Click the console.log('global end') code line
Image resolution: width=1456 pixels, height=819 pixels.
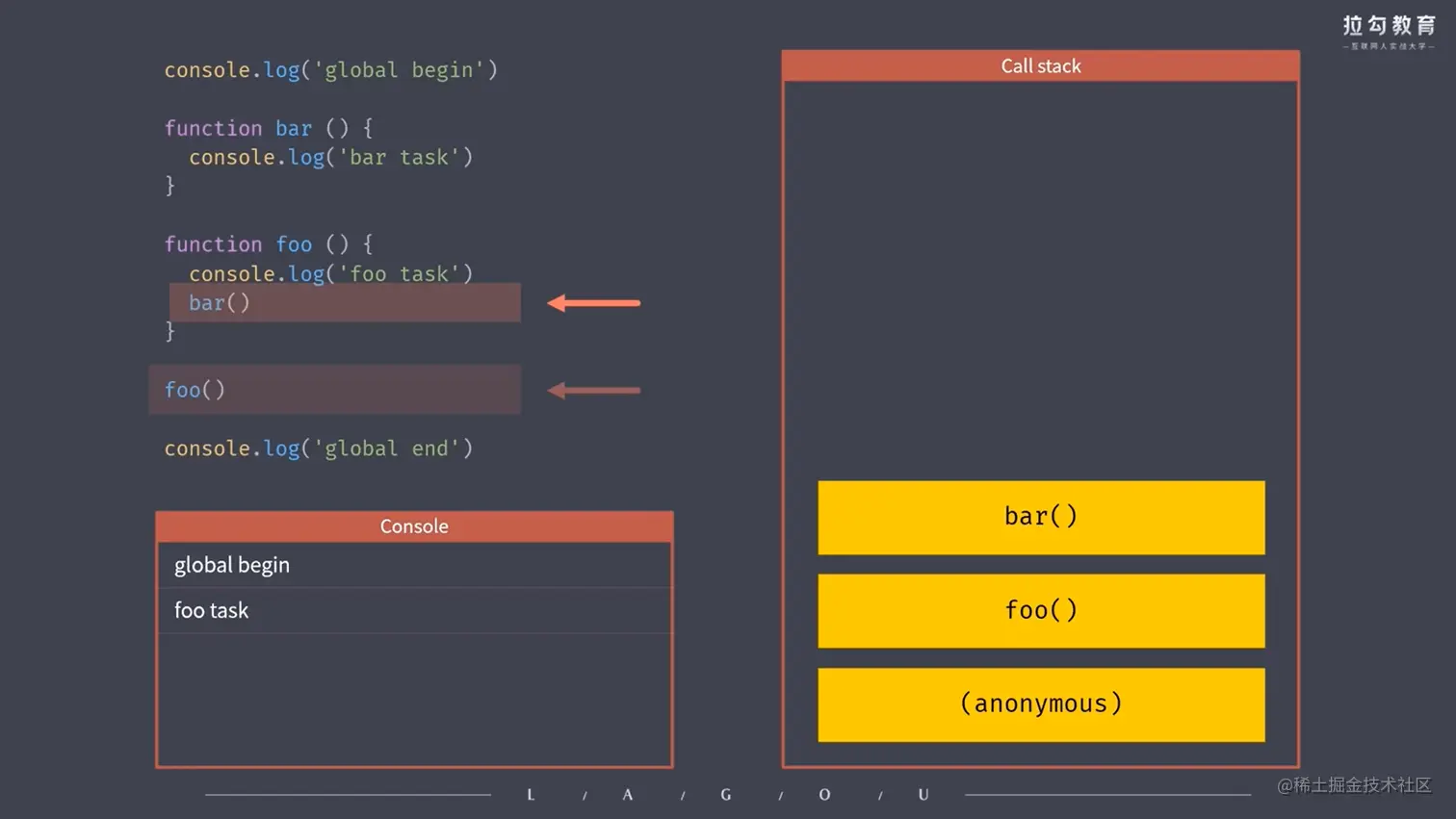[x=319, y=448]
